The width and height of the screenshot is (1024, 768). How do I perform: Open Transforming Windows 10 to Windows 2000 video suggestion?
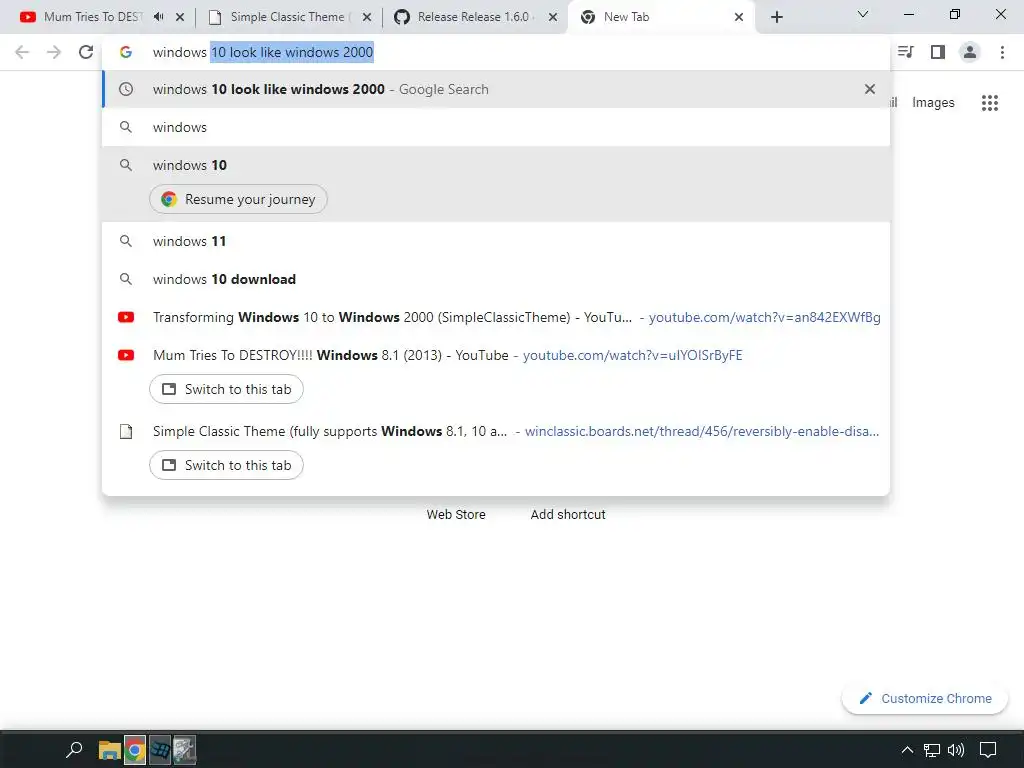click(496, 317)
